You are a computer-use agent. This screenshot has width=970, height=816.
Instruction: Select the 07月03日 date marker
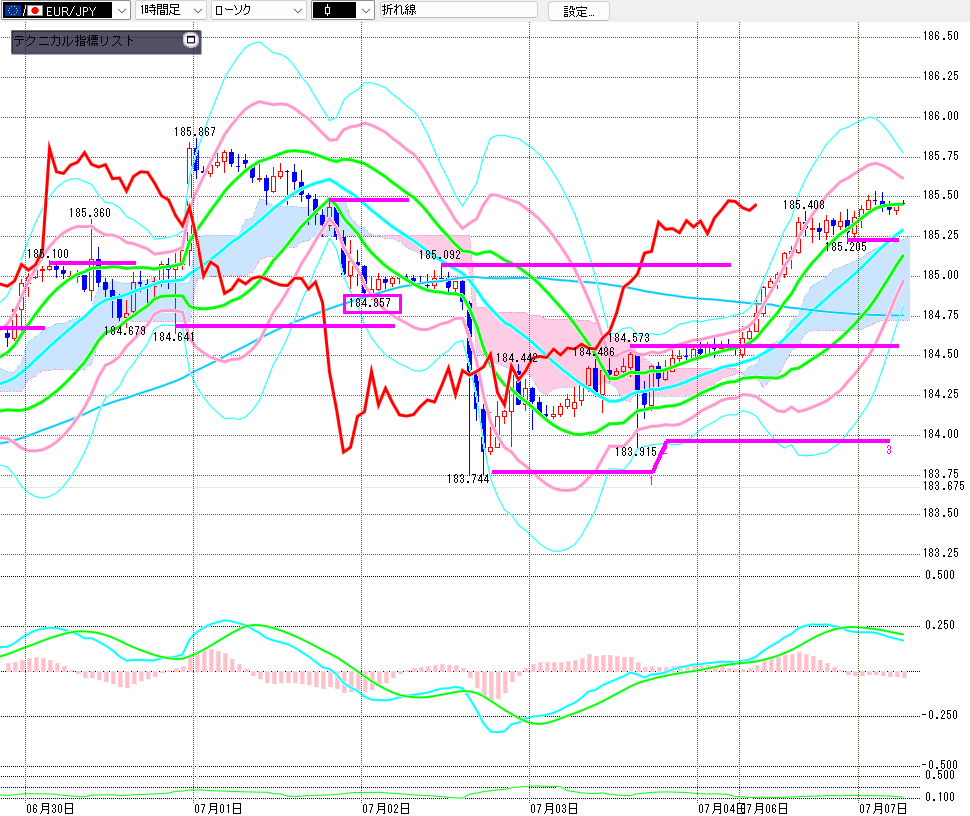(554, 808)
